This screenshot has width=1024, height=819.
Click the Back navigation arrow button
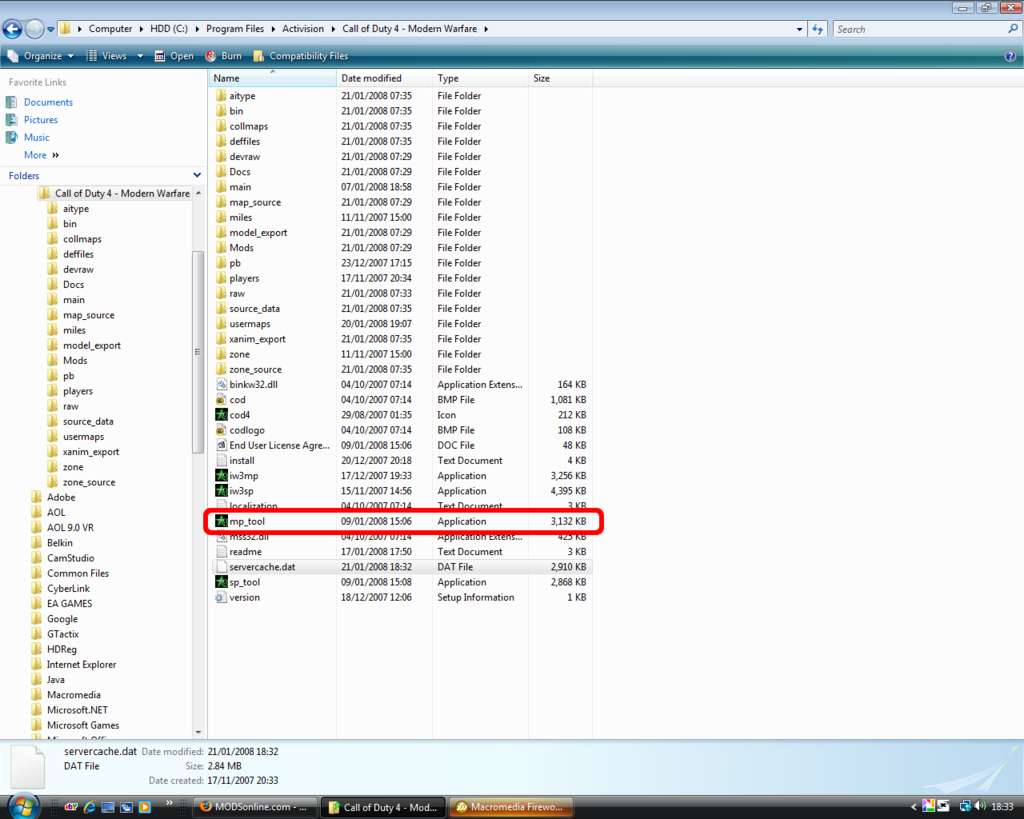[x=13, y=29]
